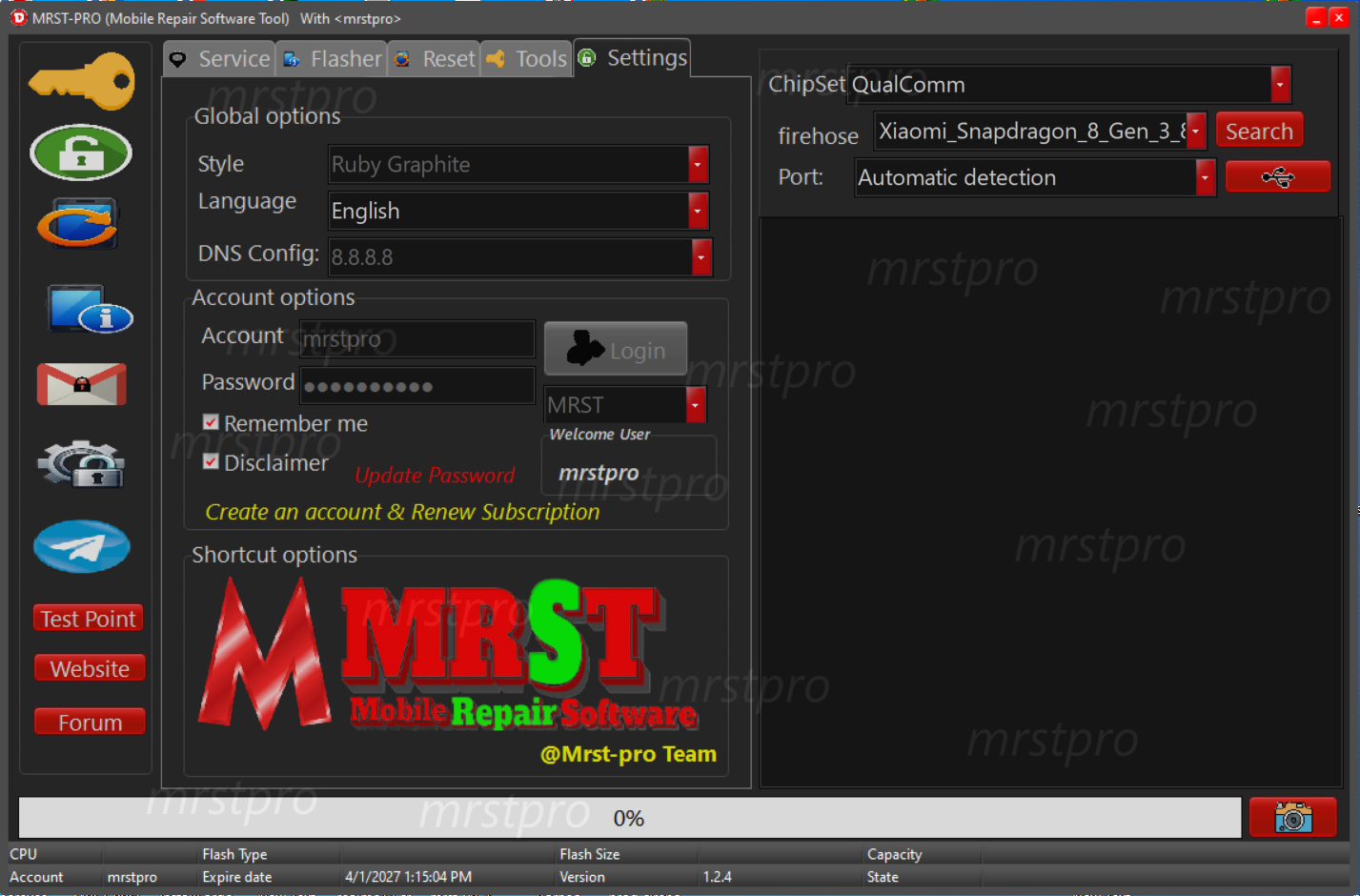
Task: Open the Forum button
Action: [x=90, y=723]
